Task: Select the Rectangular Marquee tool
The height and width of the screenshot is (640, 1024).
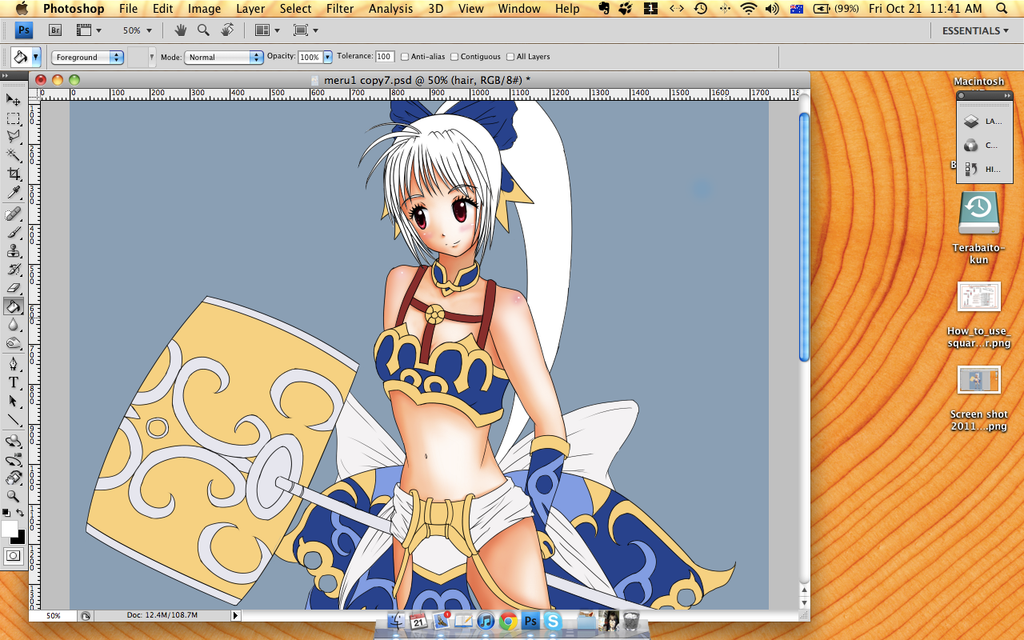Action: pos(13,118)
